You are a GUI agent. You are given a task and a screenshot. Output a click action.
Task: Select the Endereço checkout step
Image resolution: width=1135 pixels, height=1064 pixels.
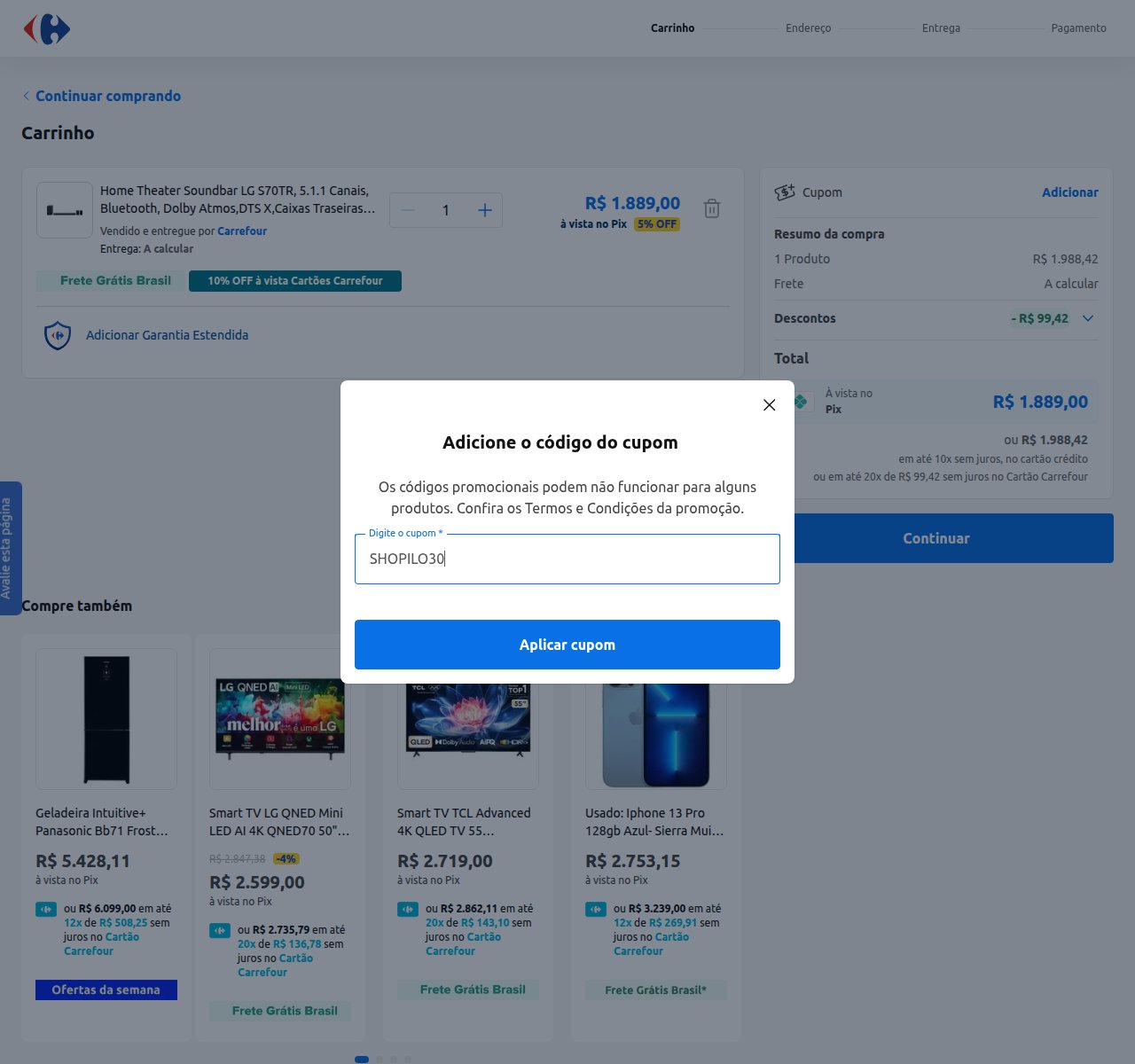click(808, 28)
